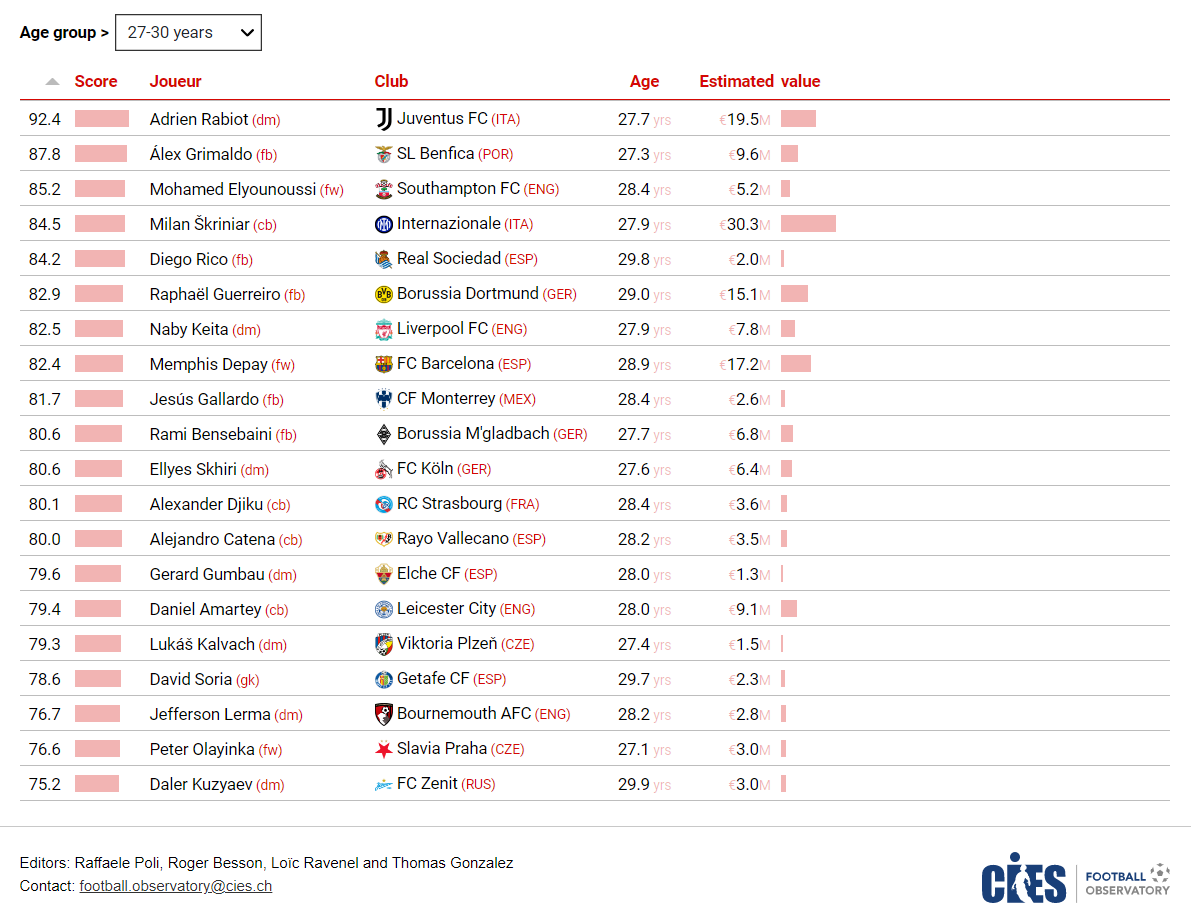Sort by Estimated value header

pos(760,81)
